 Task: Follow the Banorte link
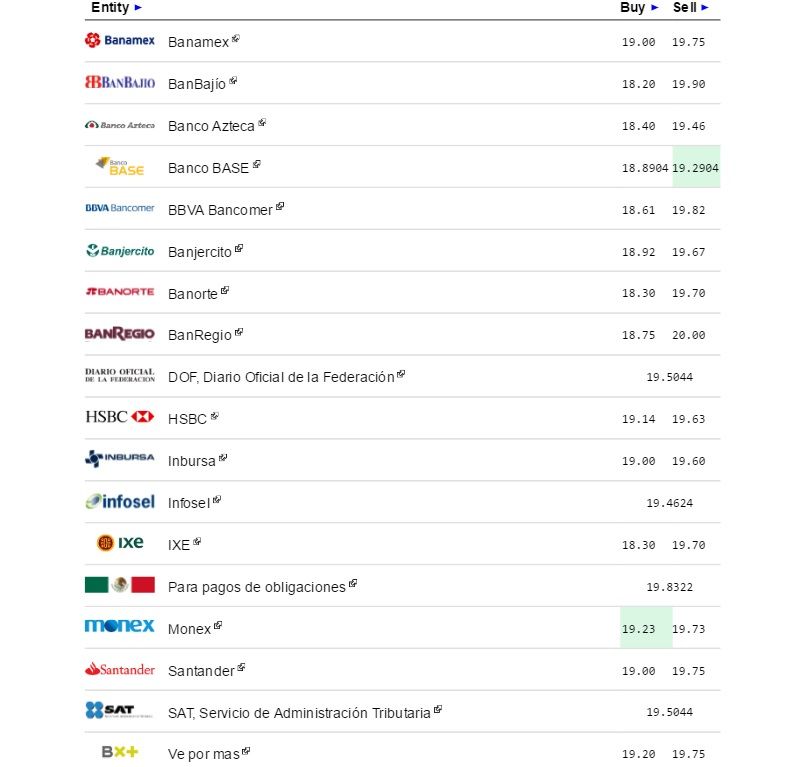(x=193, y=294)
